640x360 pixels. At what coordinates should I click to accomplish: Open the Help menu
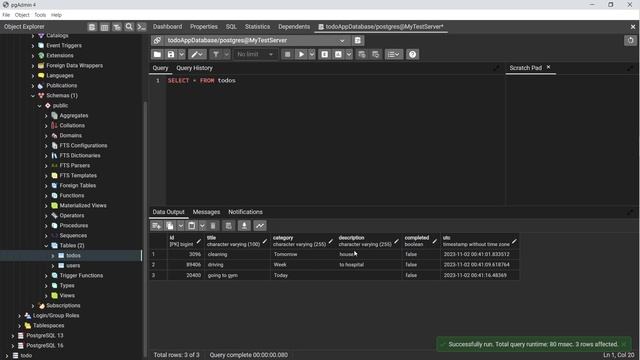[x=56, y=15]
